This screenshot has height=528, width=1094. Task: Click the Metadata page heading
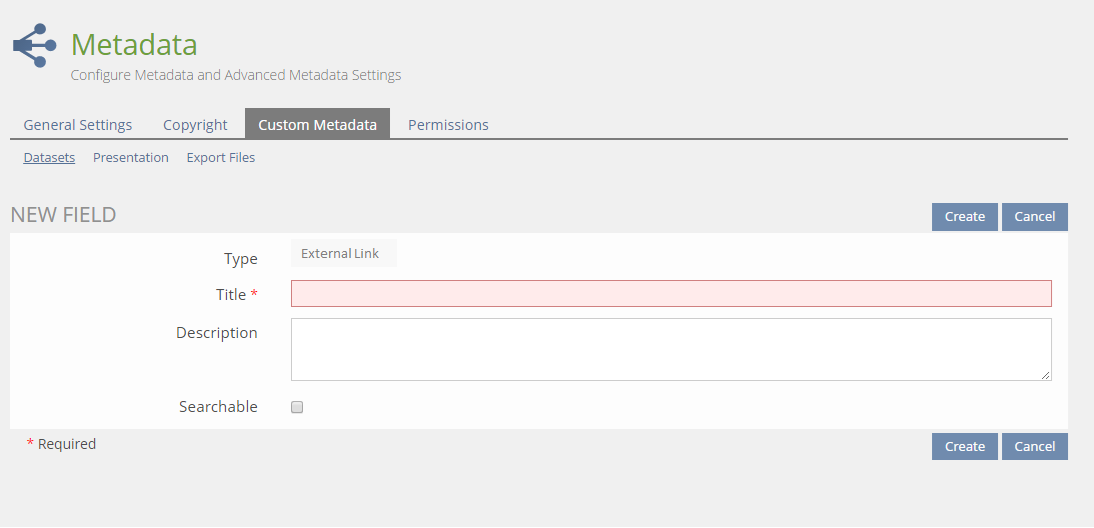(x=134, y=45)
